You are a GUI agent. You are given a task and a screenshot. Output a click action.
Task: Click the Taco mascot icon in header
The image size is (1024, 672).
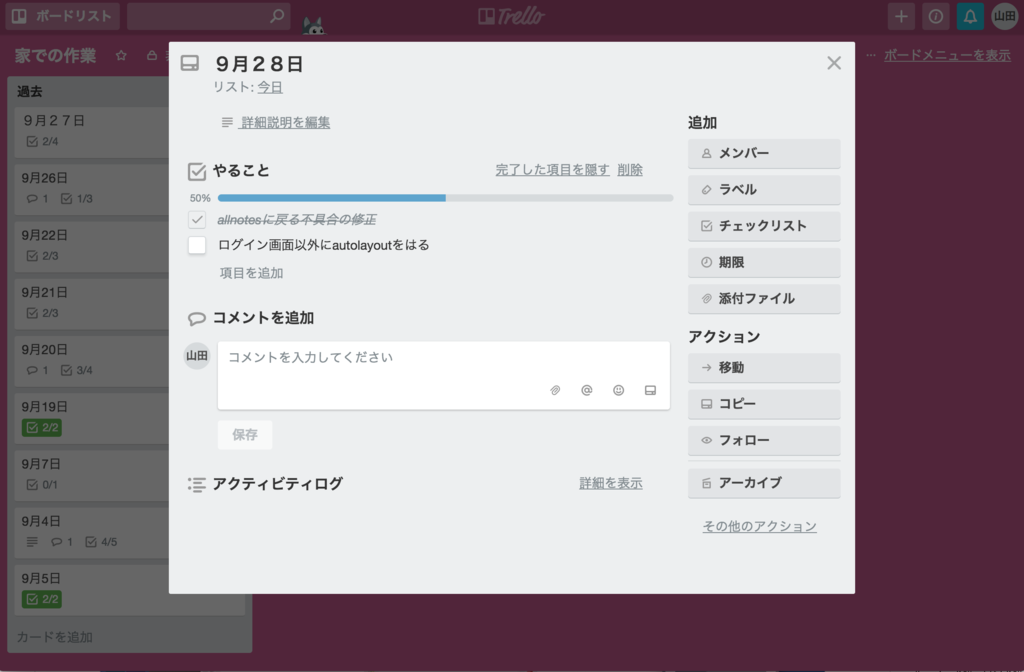click(313, 26)
